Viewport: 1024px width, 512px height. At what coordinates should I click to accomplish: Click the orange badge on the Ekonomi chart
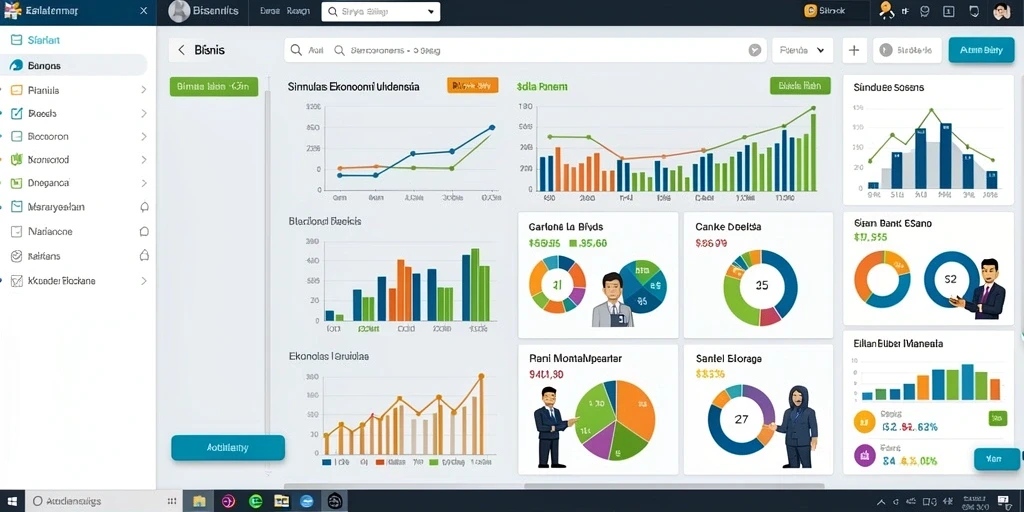pos(473,85)
